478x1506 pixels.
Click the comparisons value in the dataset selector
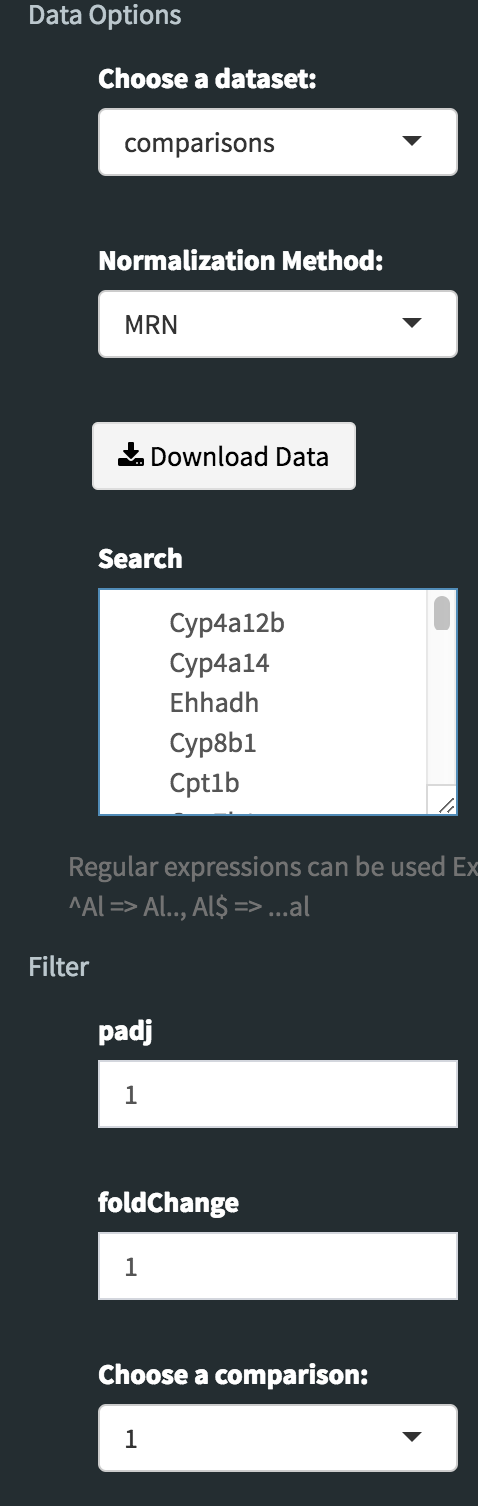(x=199, y=143)
